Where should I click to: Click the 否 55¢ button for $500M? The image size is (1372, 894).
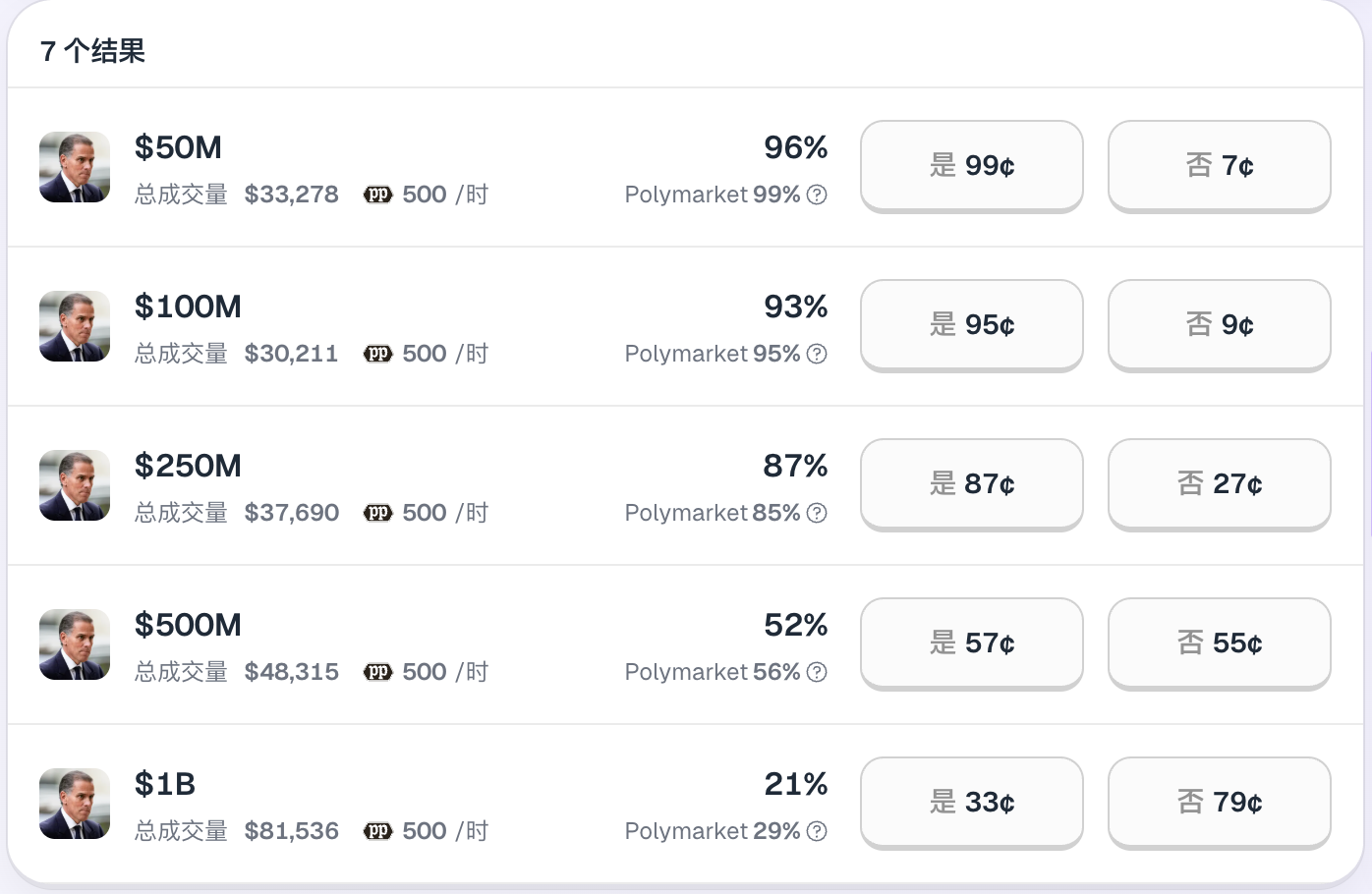[1220, 643]
